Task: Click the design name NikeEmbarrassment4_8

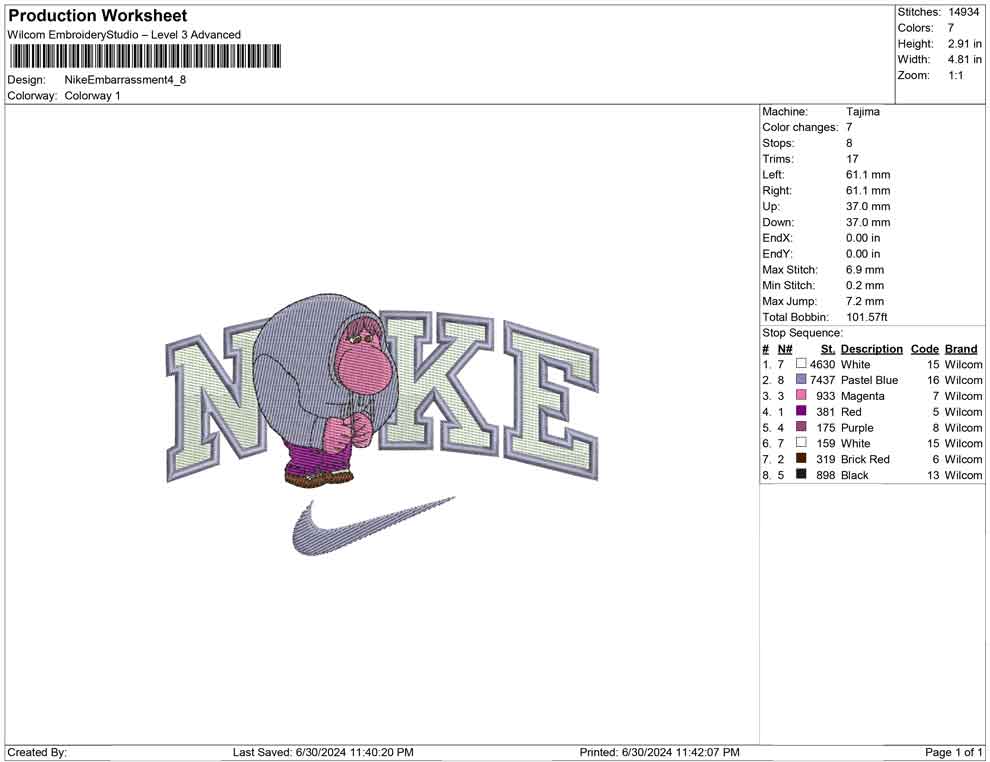Action: pos(125,80)
